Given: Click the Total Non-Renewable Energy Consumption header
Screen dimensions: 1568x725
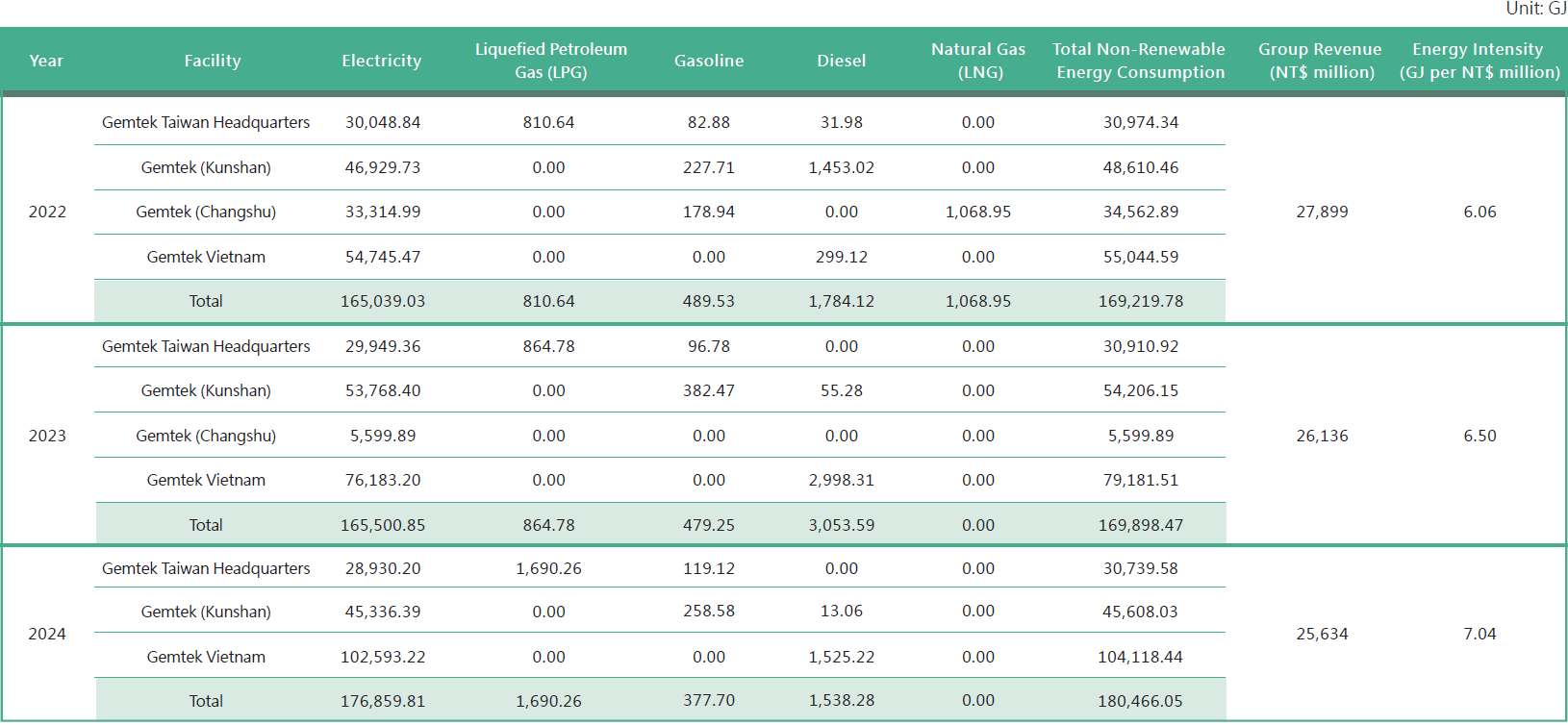Looking at the screenshot, I should (1139, 61).
